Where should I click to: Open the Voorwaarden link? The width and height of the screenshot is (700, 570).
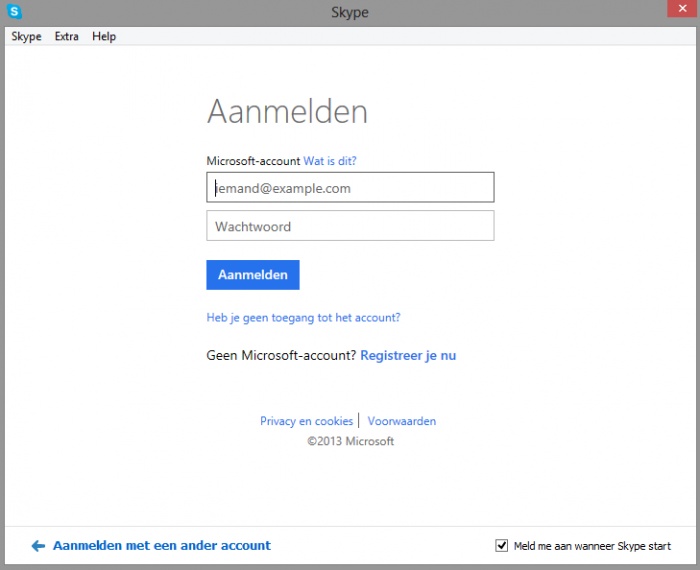(x=402, y=421)
